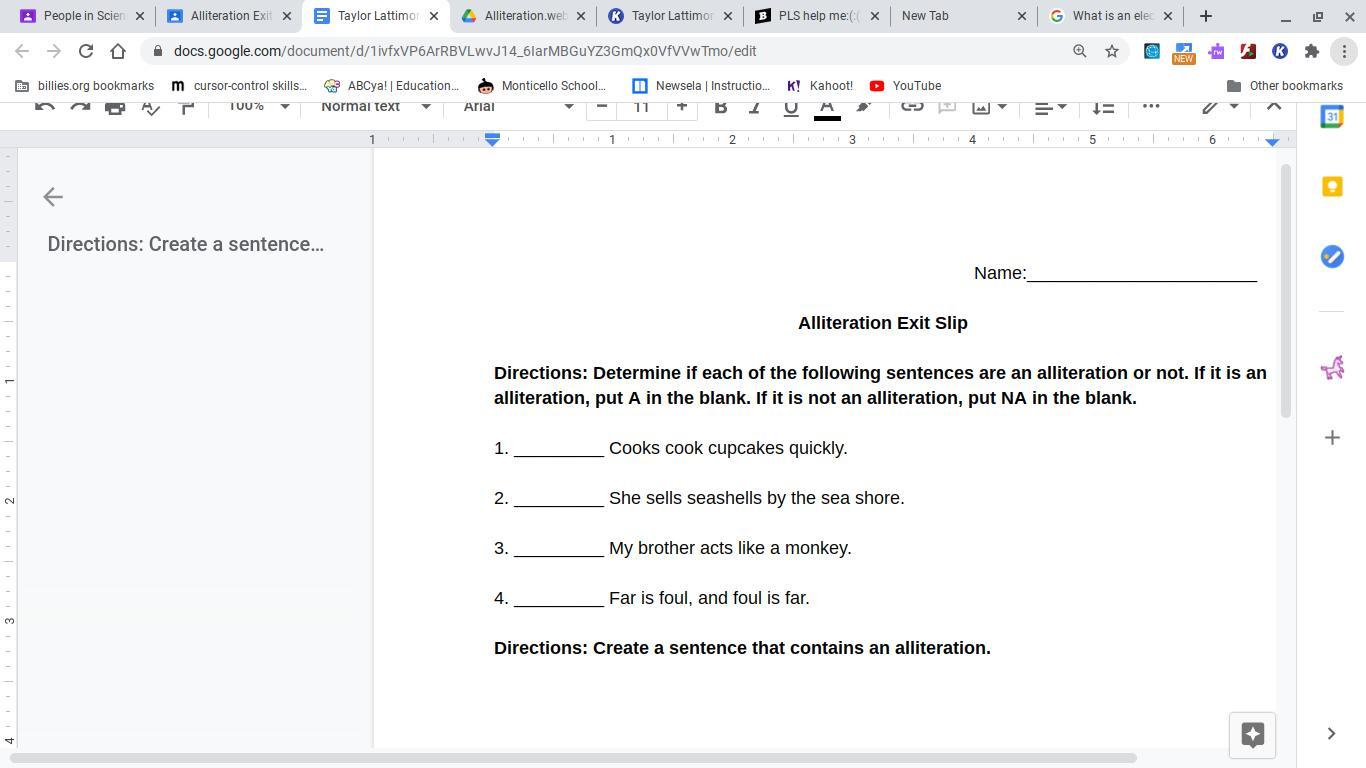The width and height of the screenshot is (1366, 768).
Task: Open the YouTube bookmark
Action: [x=905, y=86]
